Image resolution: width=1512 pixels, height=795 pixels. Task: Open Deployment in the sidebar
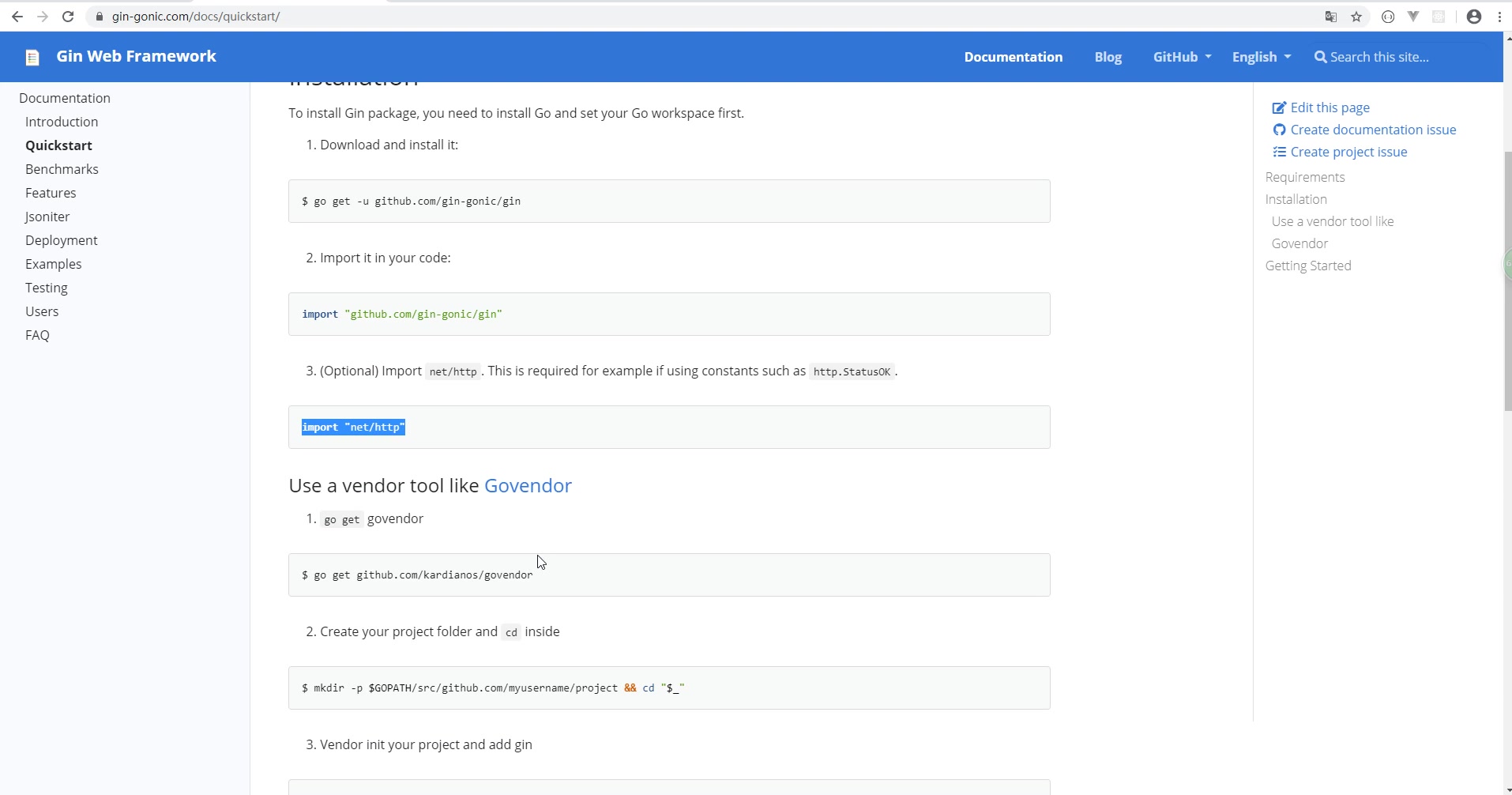click(61, 240)
